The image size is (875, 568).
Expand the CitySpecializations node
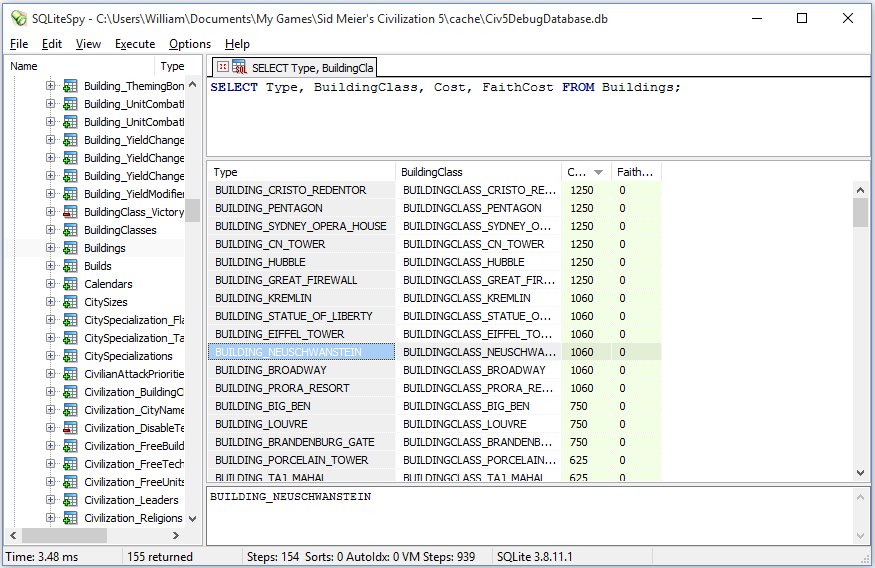pyautogui.click(x=50, y=355)
